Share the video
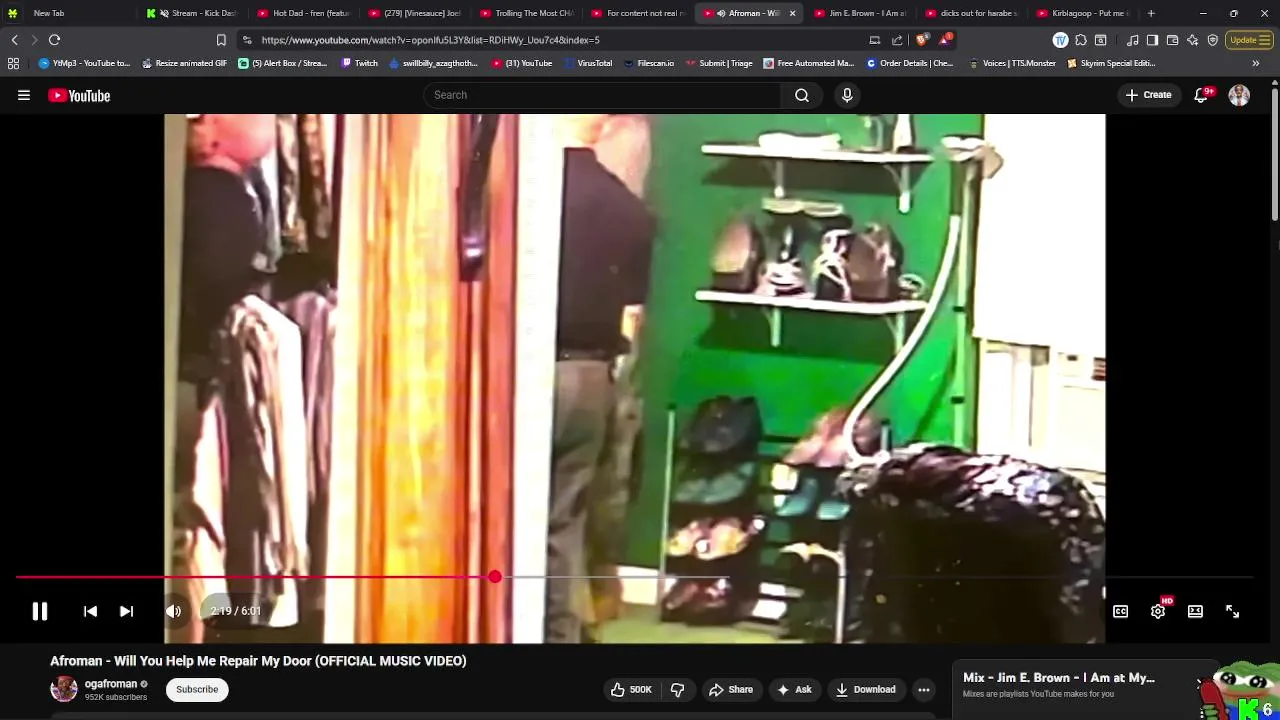 tap(731, 689)
